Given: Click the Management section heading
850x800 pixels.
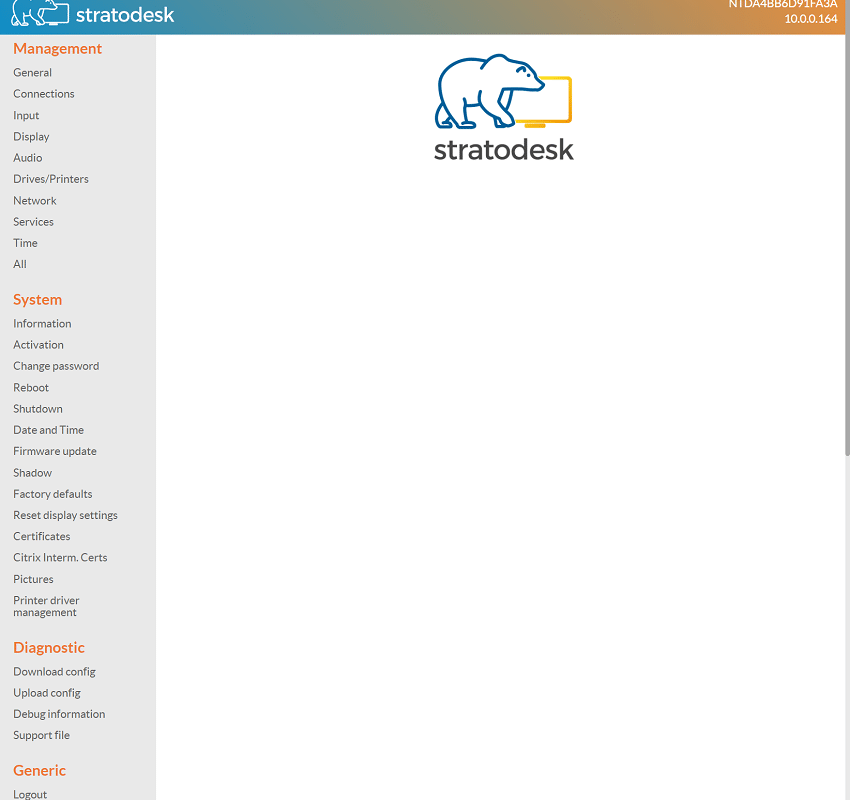Looking at the screenshot, I should (57, 49).
